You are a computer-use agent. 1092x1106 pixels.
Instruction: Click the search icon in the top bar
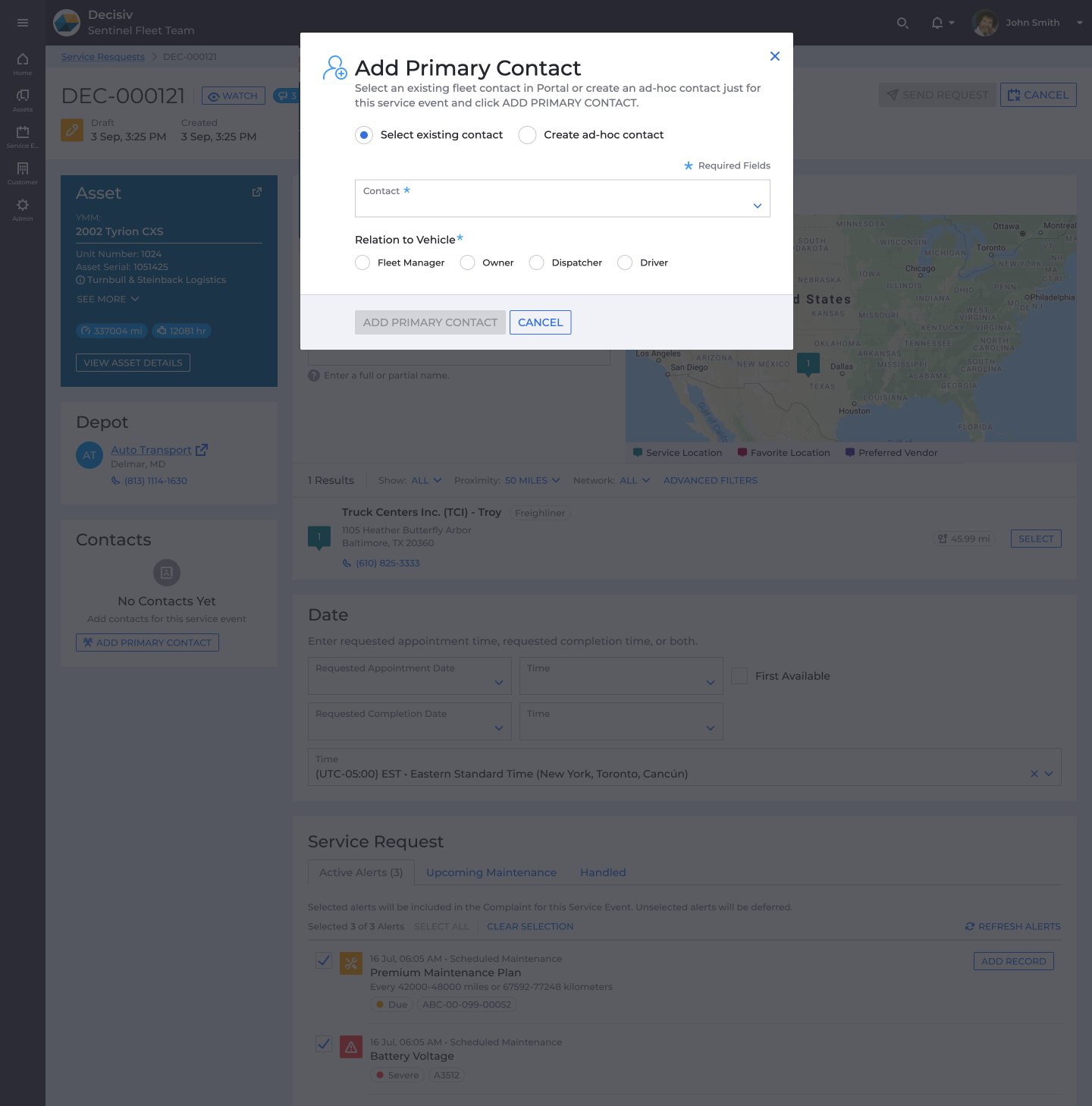click(x=902, y=23)
